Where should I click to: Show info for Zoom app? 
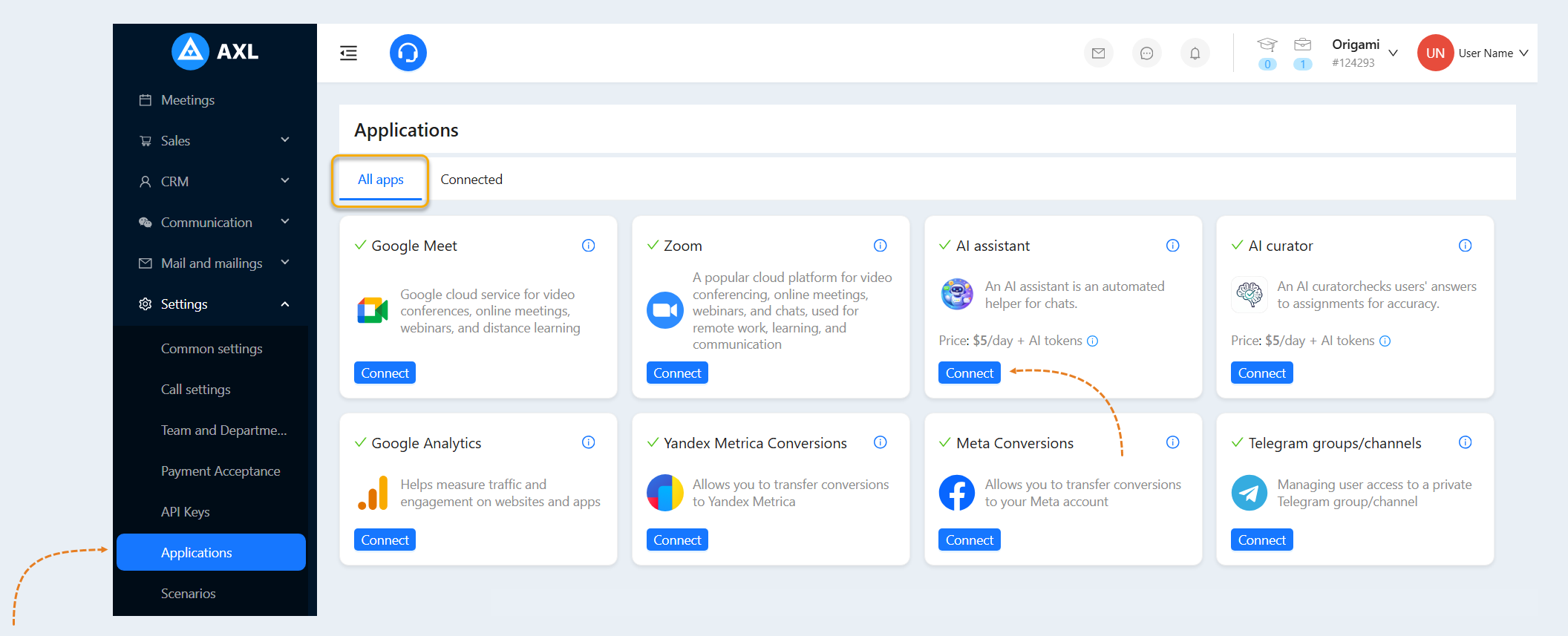pyautogui.click(x=881, y=246)
